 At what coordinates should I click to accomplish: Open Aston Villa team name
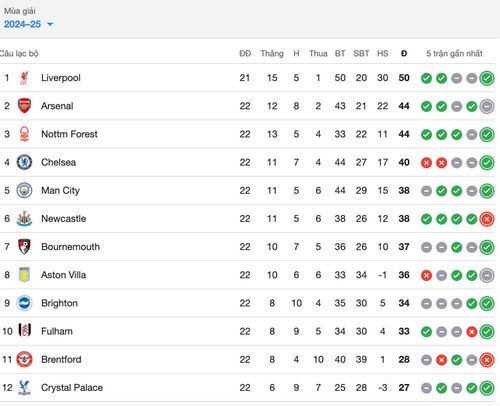[x=63, y=275]
